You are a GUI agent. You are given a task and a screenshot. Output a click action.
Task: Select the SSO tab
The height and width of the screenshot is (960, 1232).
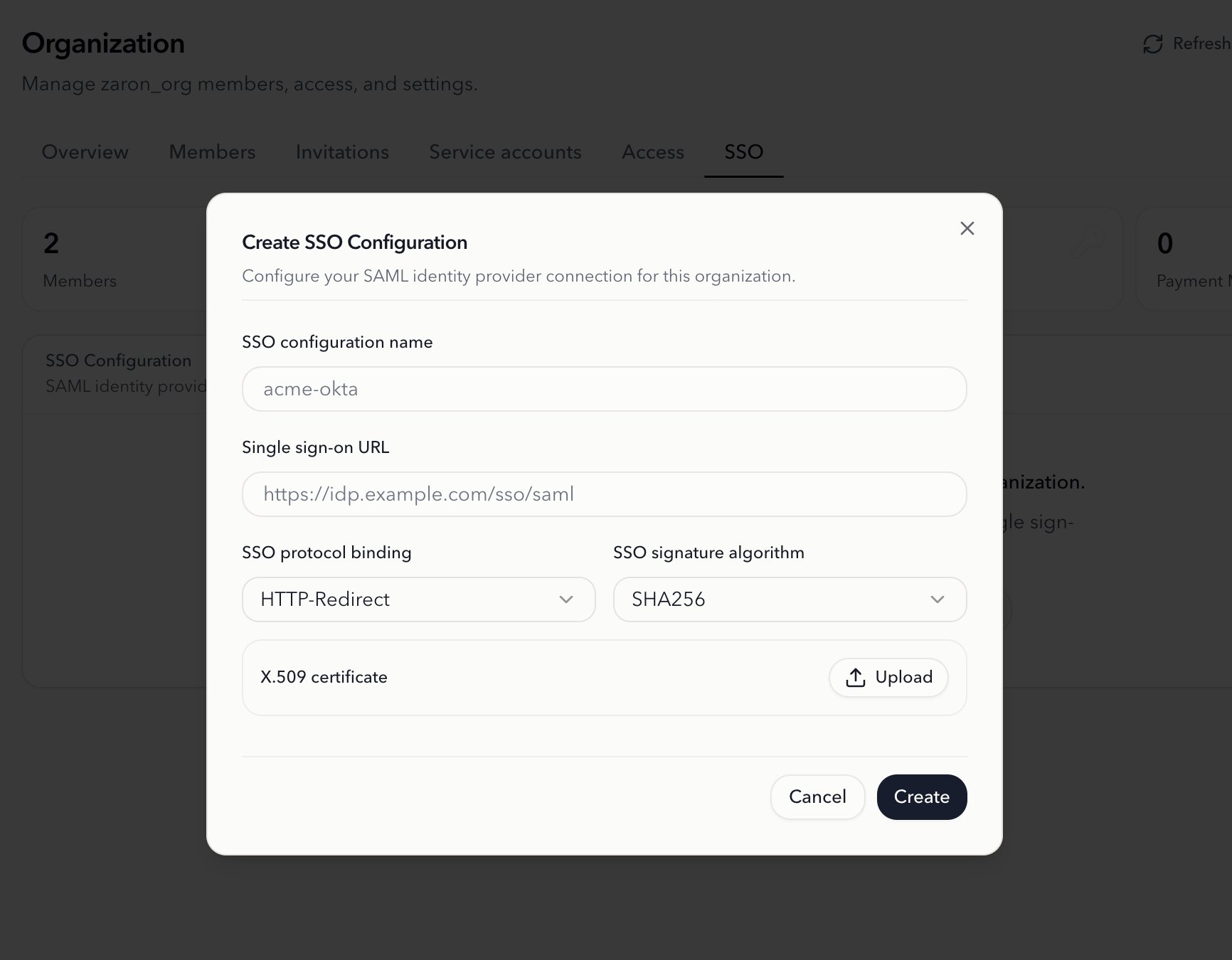(743, 152)
